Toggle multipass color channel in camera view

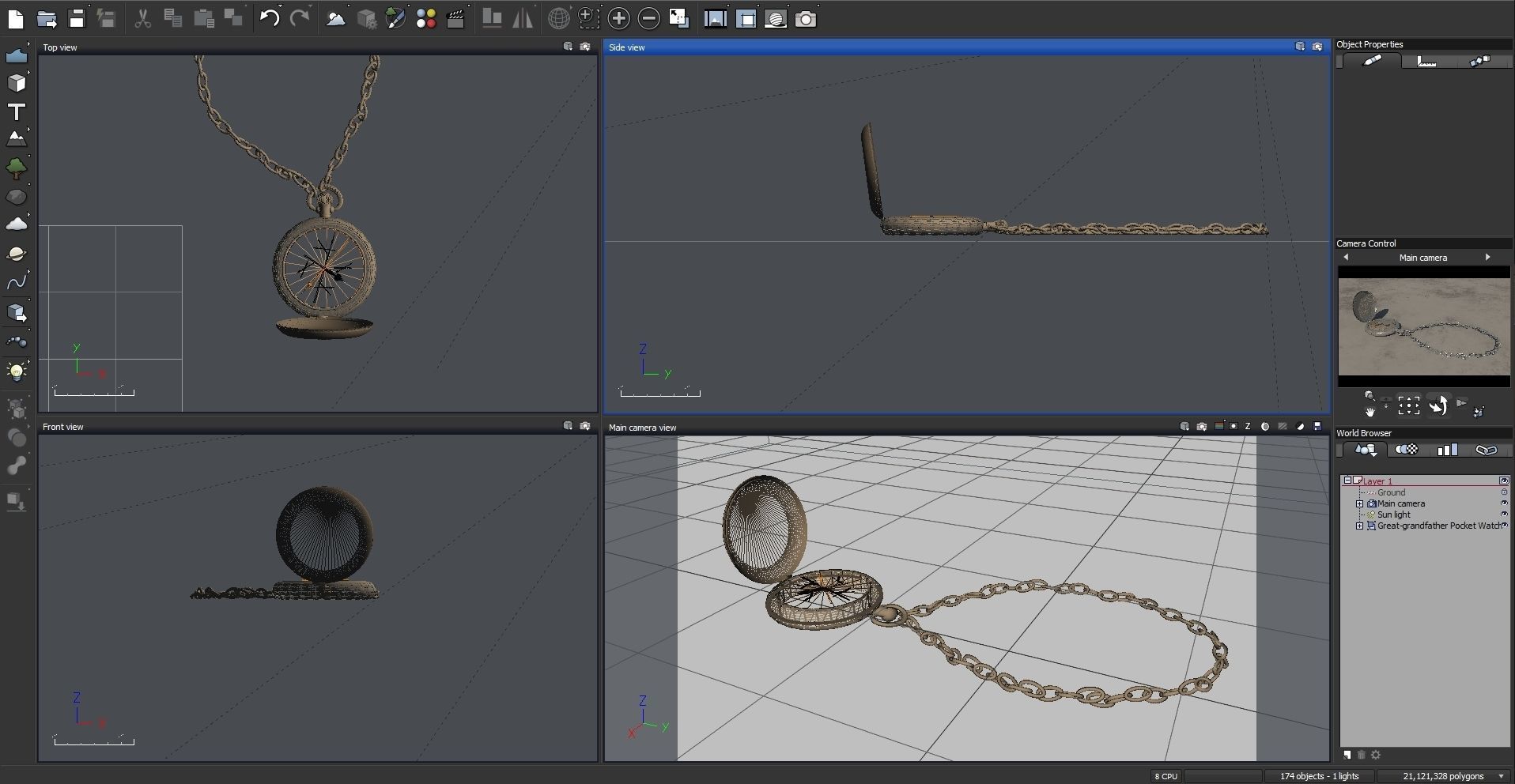click(x=1219, y=427)
